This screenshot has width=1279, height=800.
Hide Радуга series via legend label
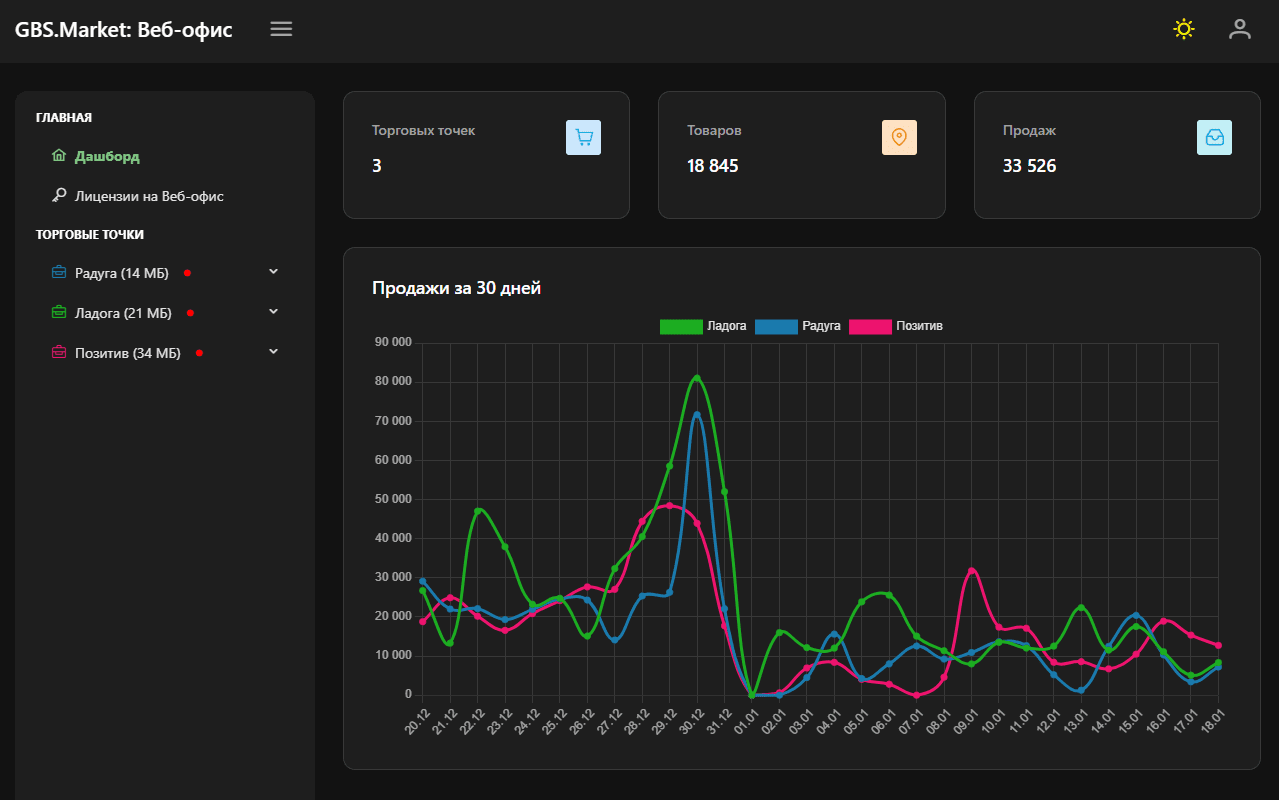[820, 326]
